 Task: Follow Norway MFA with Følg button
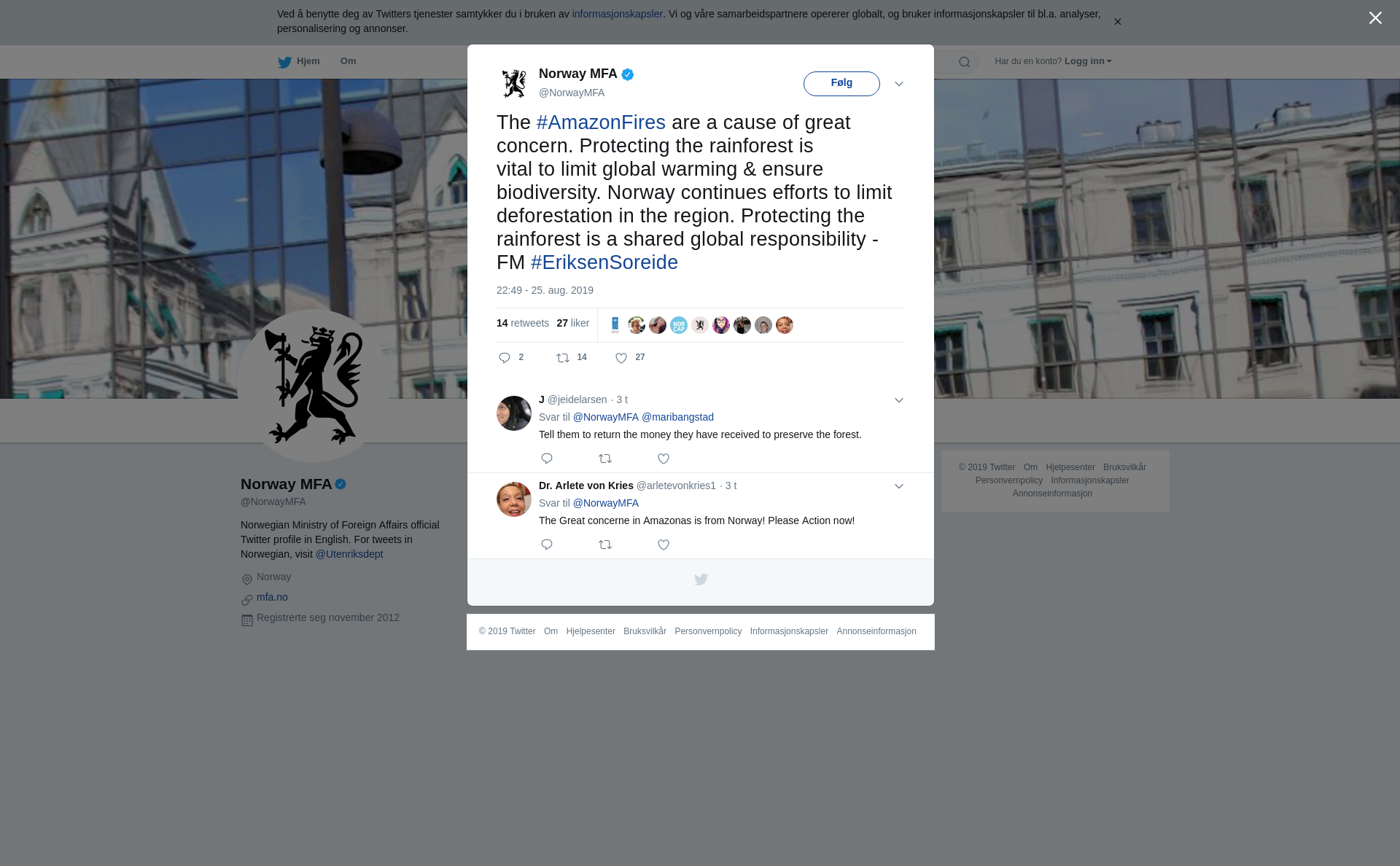pyautogui.click(x=841, y=84)
